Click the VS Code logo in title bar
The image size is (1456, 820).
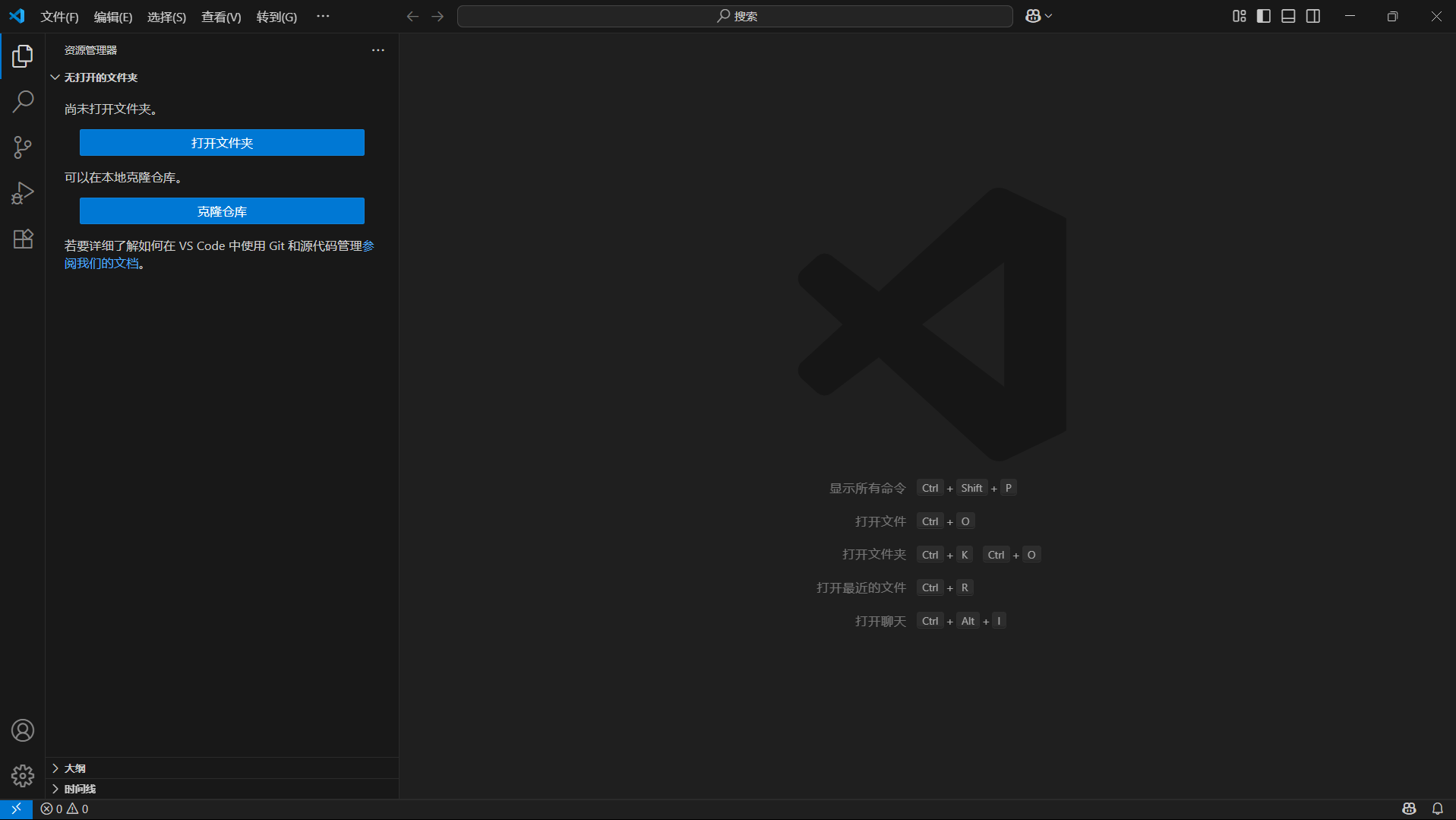click(x=17, y=16)
